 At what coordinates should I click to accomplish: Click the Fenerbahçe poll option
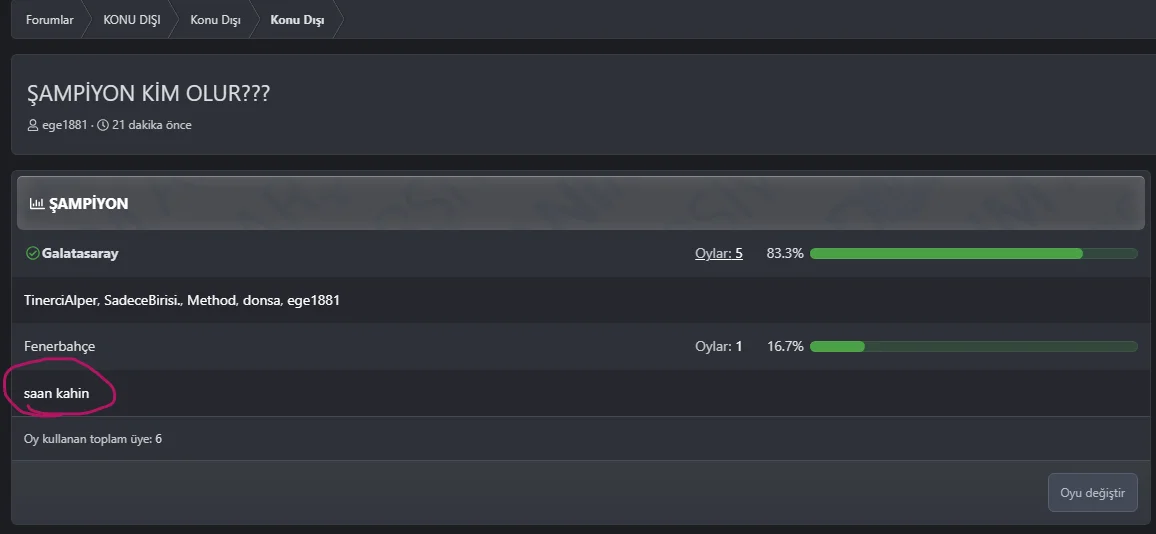(60, 347)
